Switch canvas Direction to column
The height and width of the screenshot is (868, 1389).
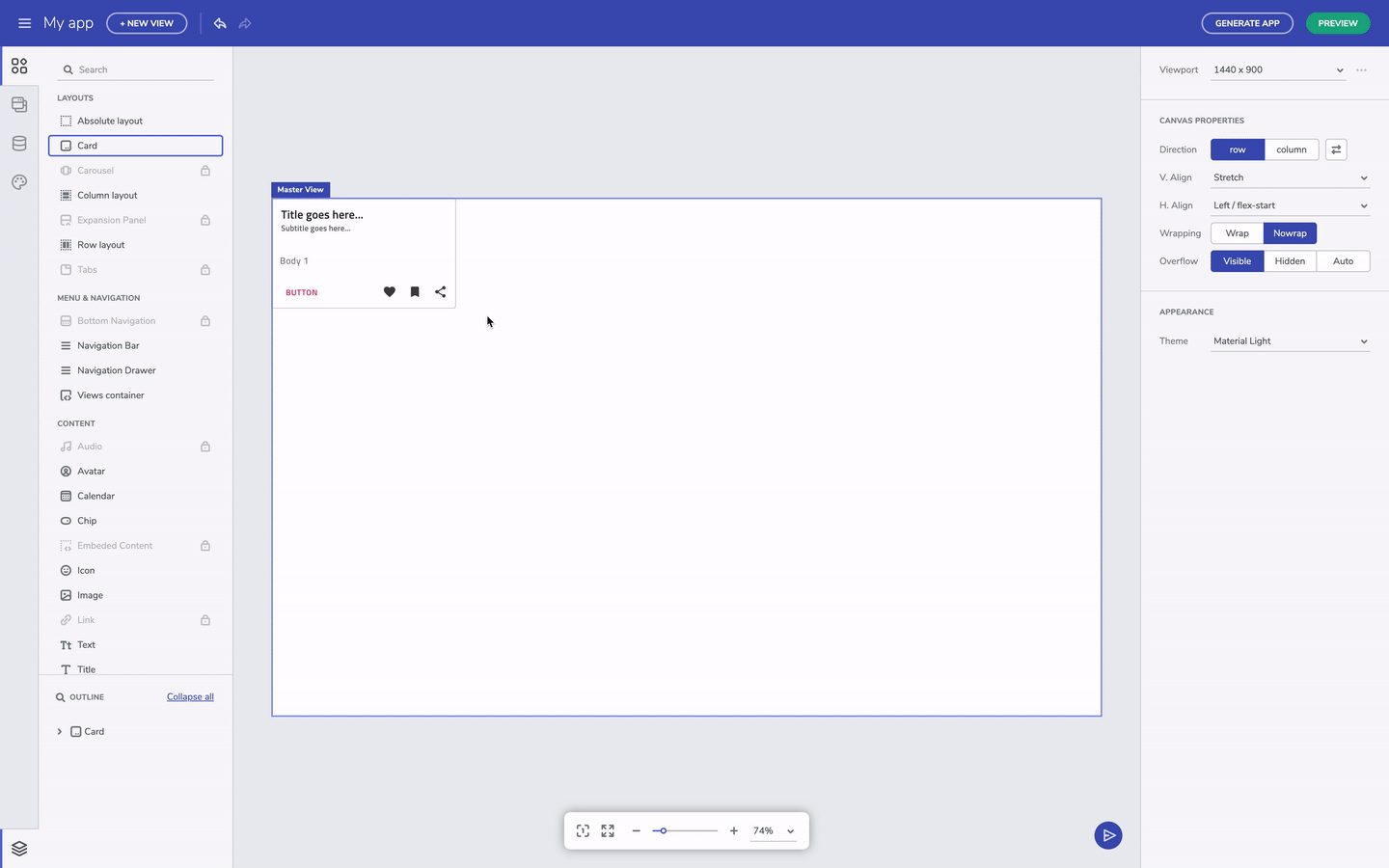click(1291, 149)
